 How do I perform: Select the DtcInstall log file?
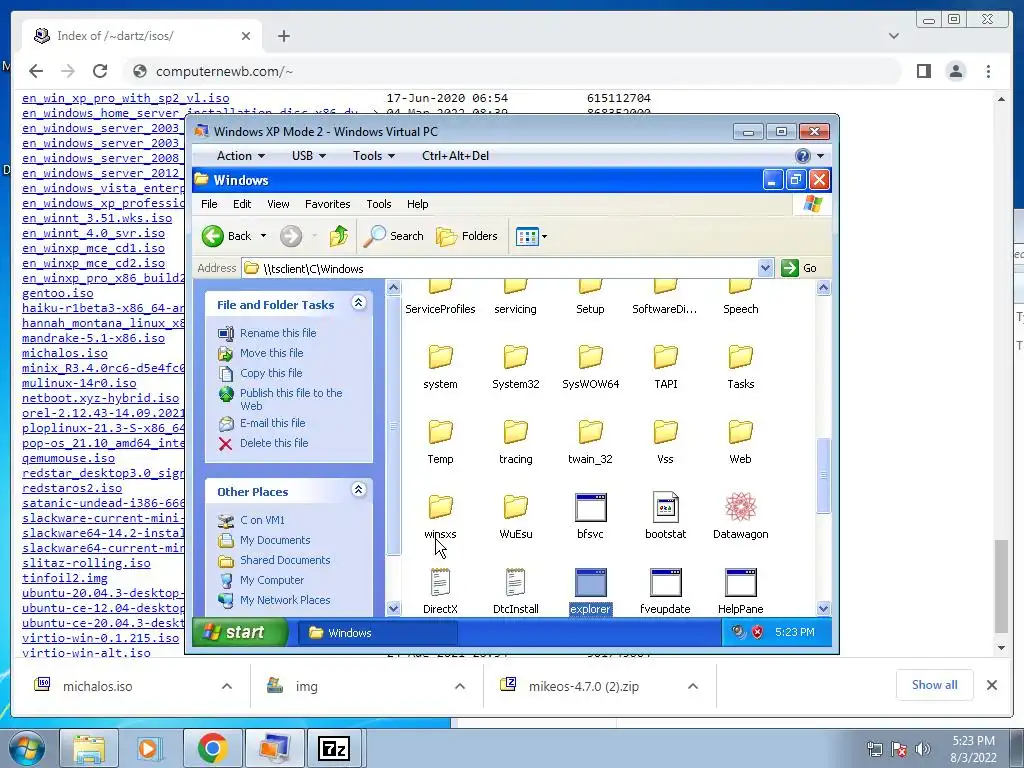[515, 592]
